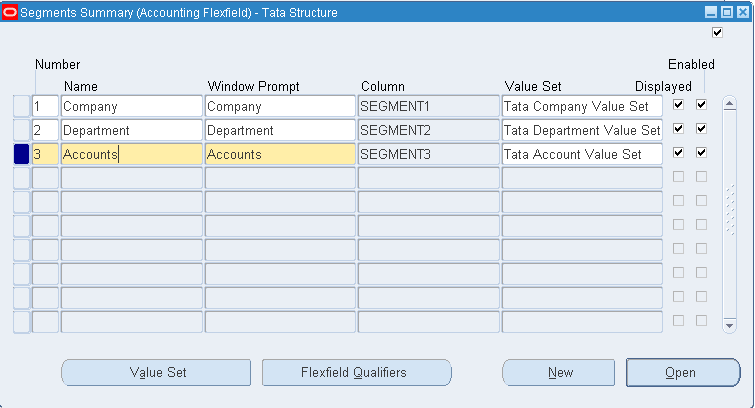The width and height of the screenshot is (755, 408).
Task: Uncheck Displayed for the Company segment
Action: click(679, 105)
